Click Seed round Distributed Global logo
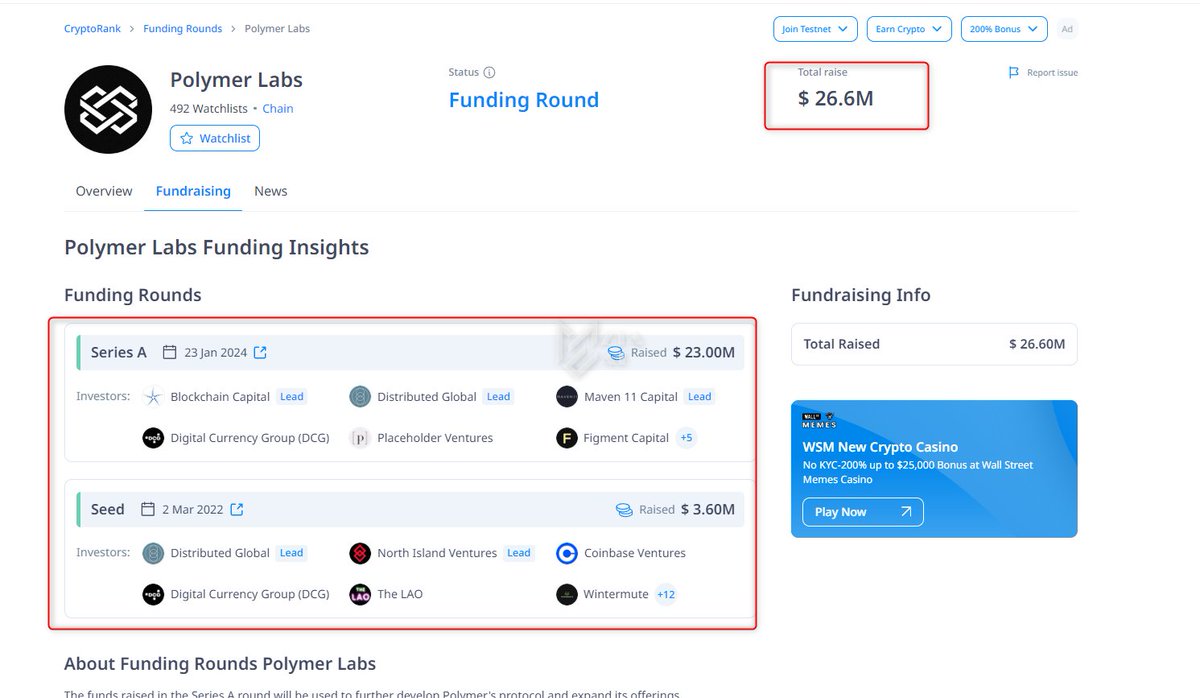Image resolution: width=1200 pixels, height=698 pixels. pyautogui.click(x=153, y=553)
